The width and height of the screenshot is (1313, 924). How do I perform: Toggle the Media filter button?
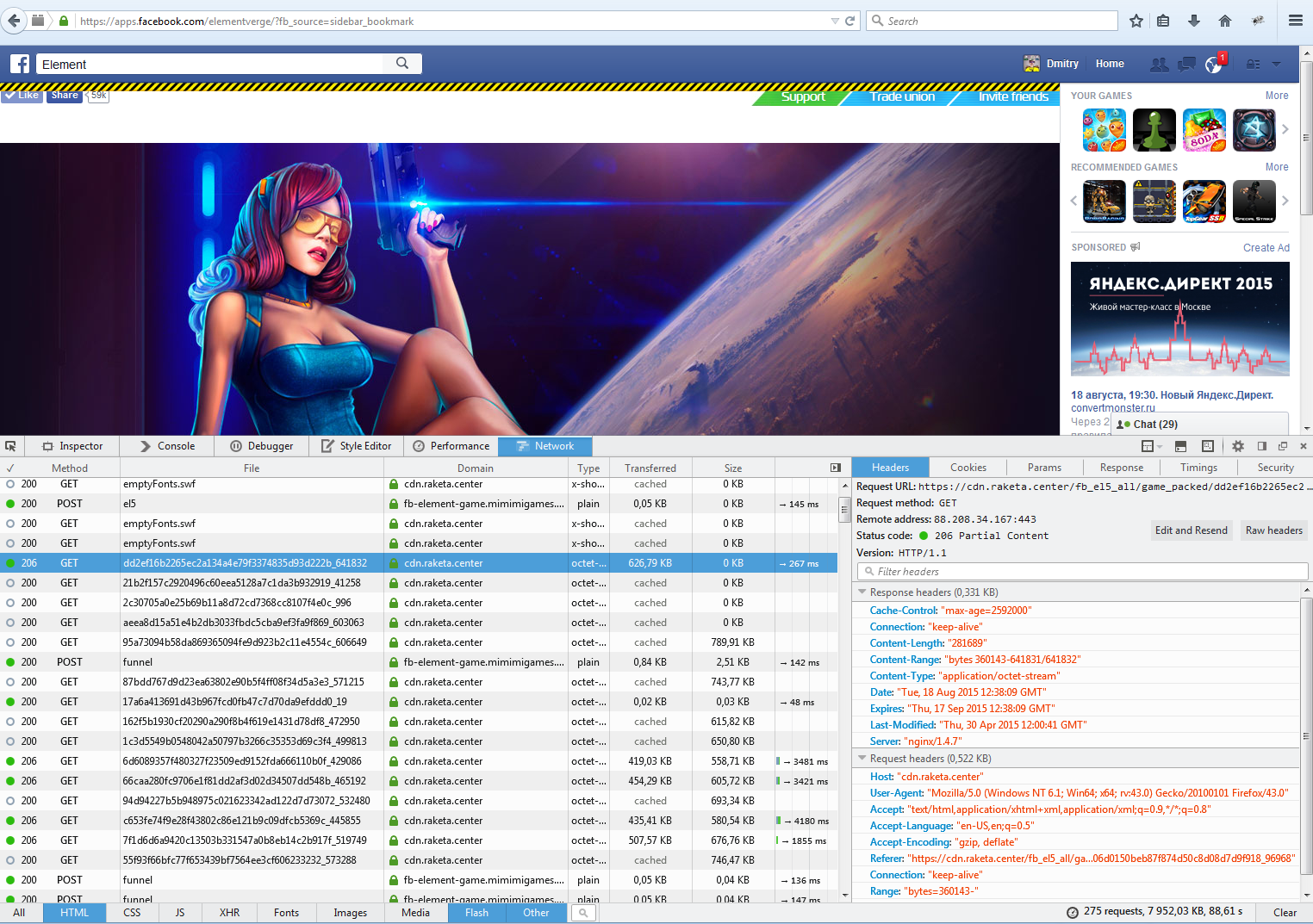pyautogui.click(x=415, y=913)
